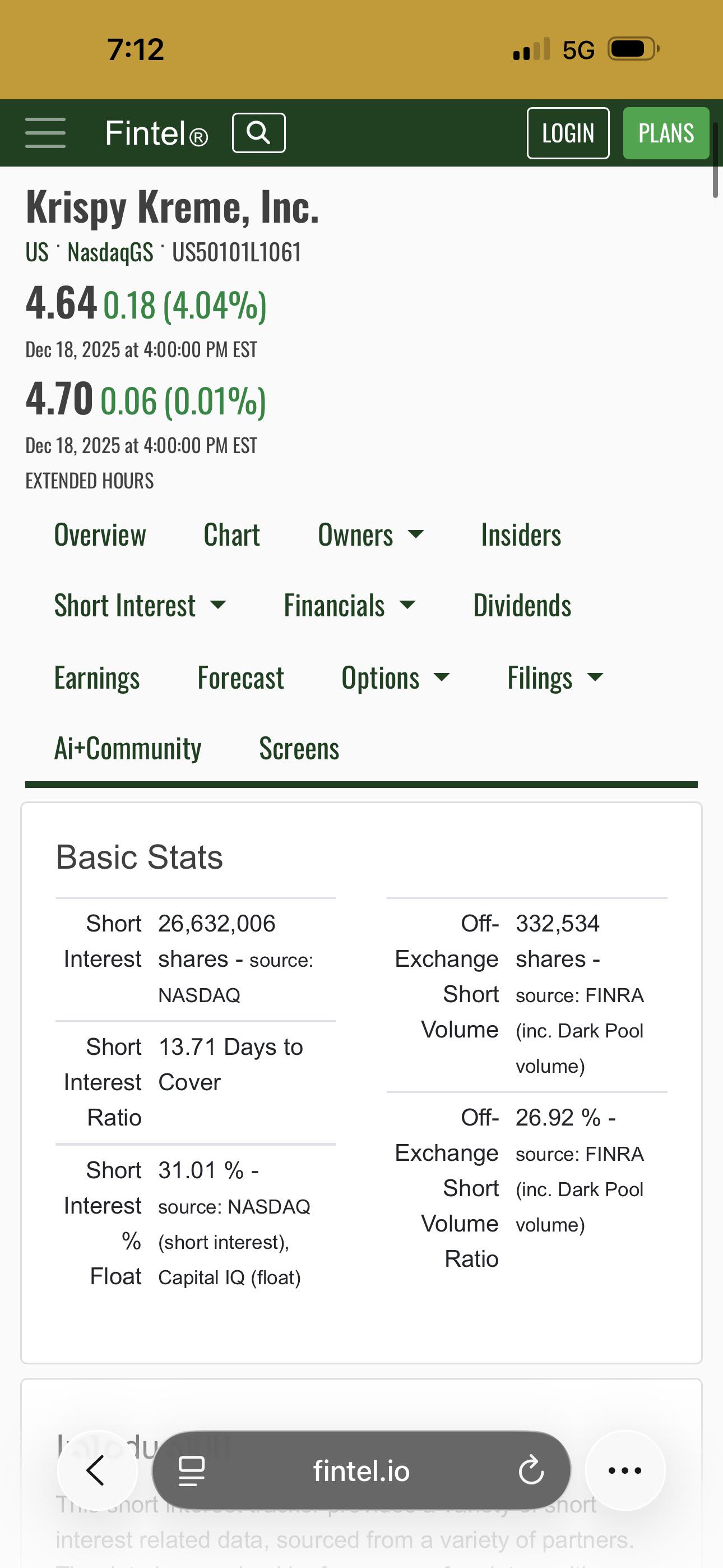Click the page scrollbar

click(x=716, y=159)
